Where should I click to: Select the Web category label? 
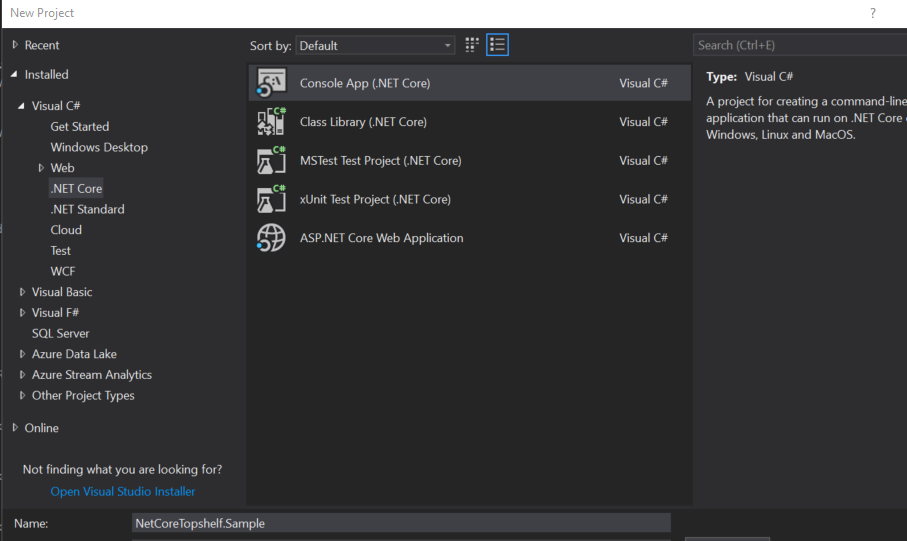(62, 168)
